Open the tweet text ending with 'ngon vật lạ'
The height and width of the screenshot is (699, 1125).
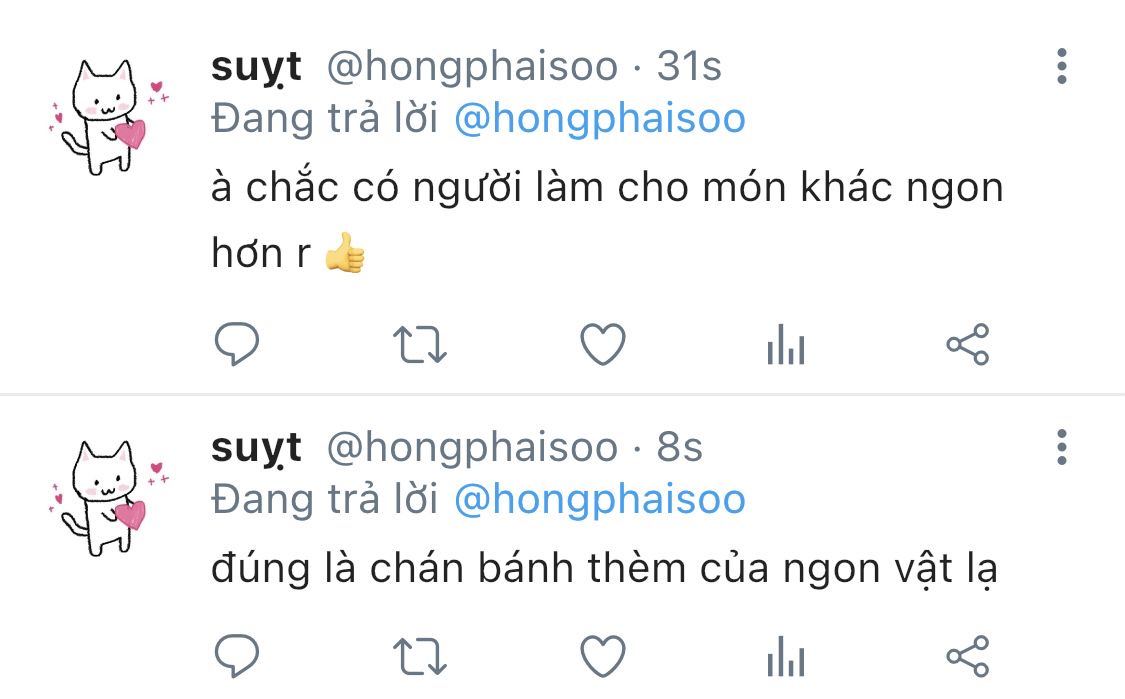tap(604, 570)
